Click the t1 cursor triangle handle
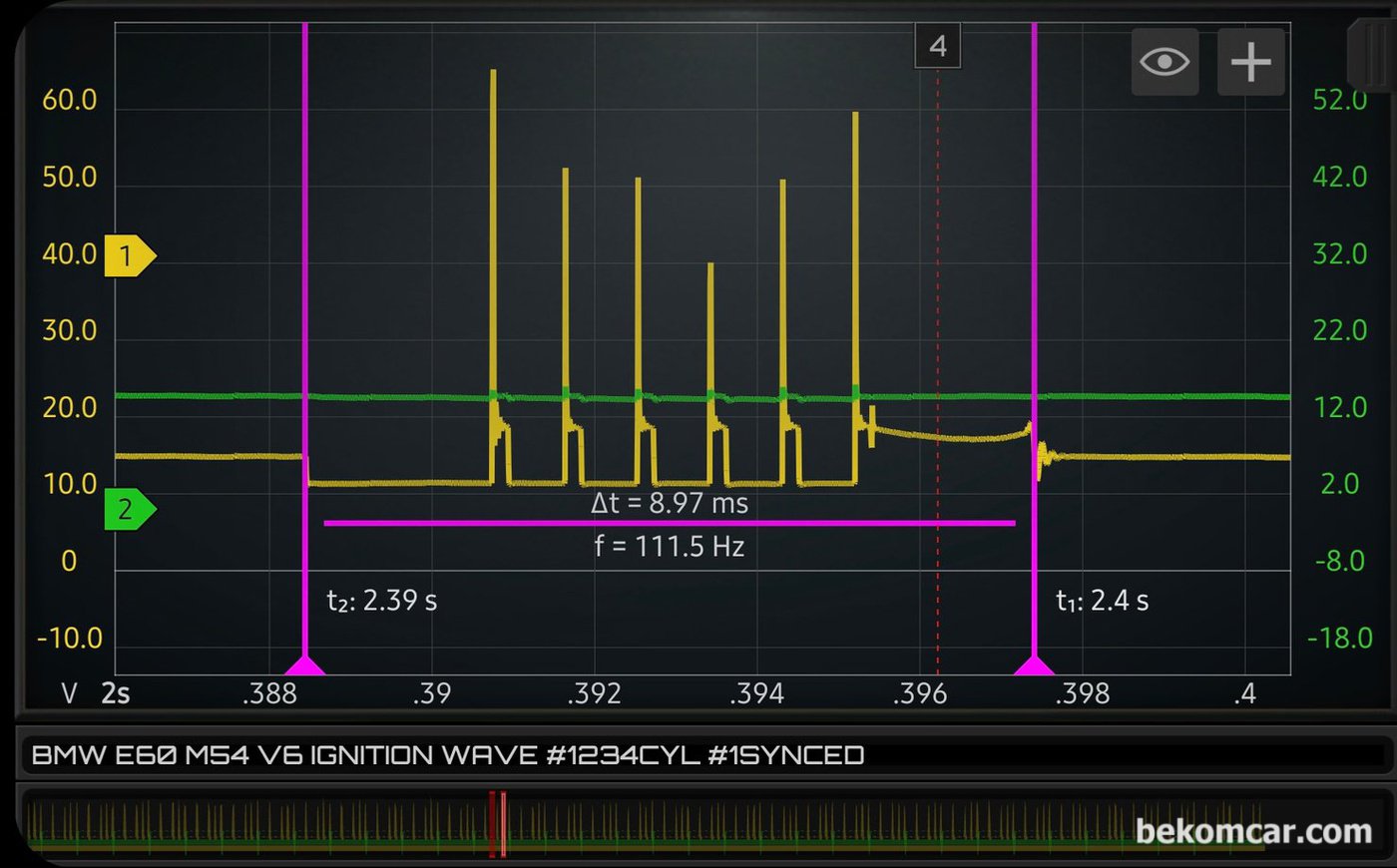1397x868 pixels. 1034,665
